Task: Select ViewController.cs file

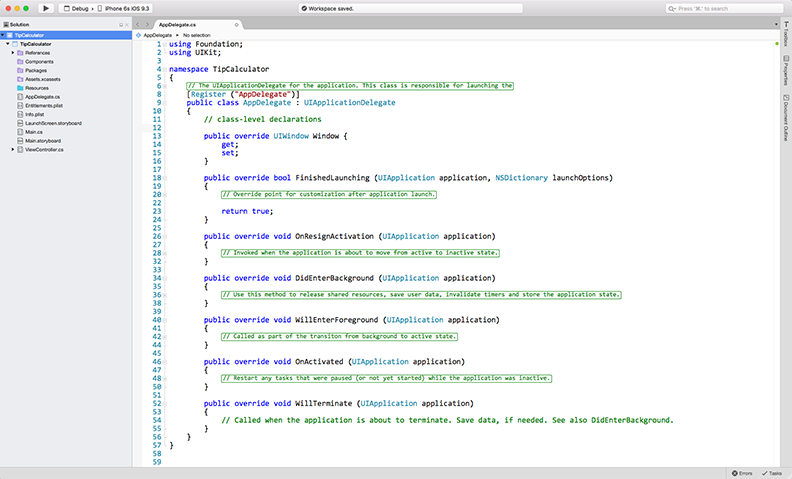Action: [44, 150]
